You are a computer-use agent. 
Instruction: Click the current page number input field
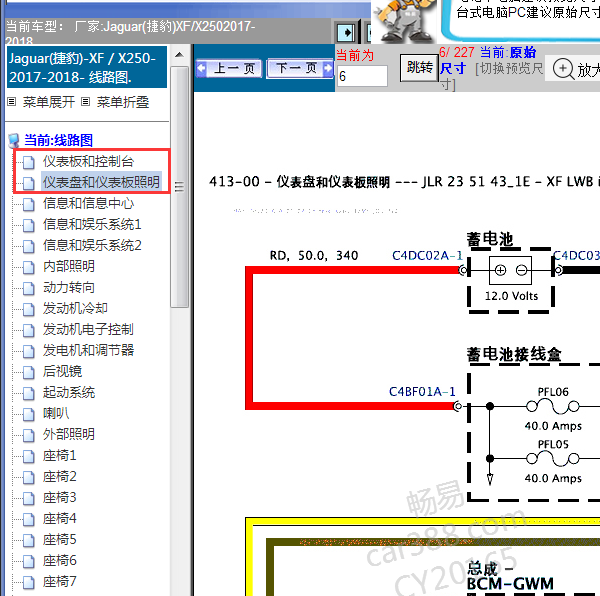[x=362, y=76]
